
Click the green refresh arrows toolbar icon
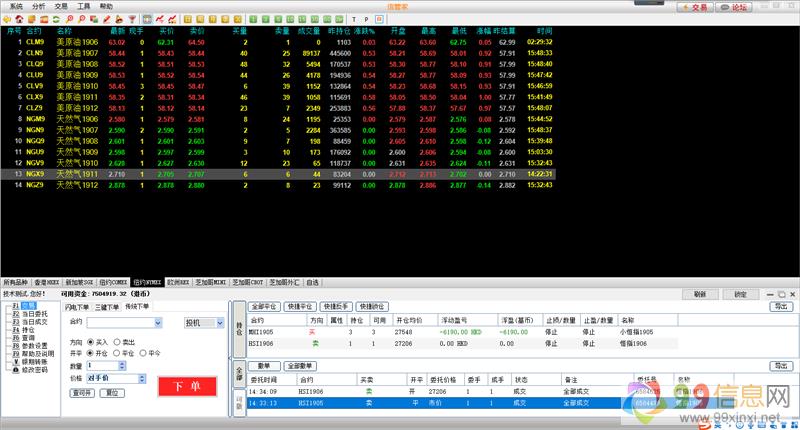(x=56, y=19)
